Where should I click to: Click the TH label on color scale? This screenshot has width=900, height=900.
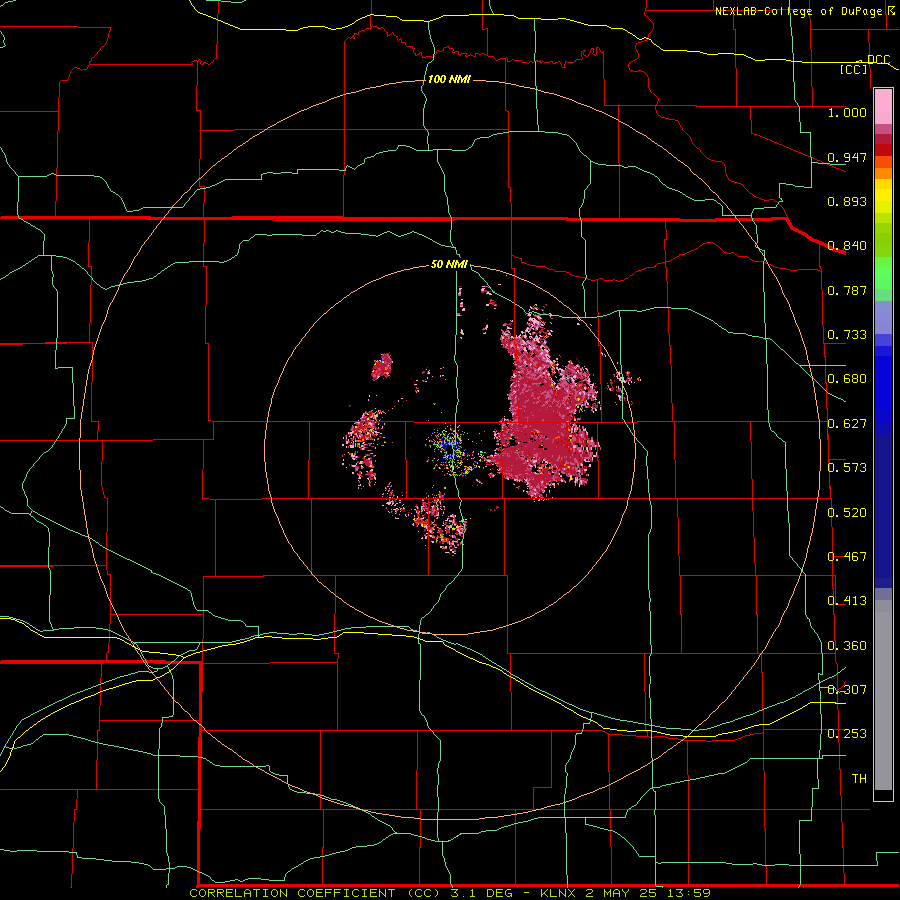[859, 779]
